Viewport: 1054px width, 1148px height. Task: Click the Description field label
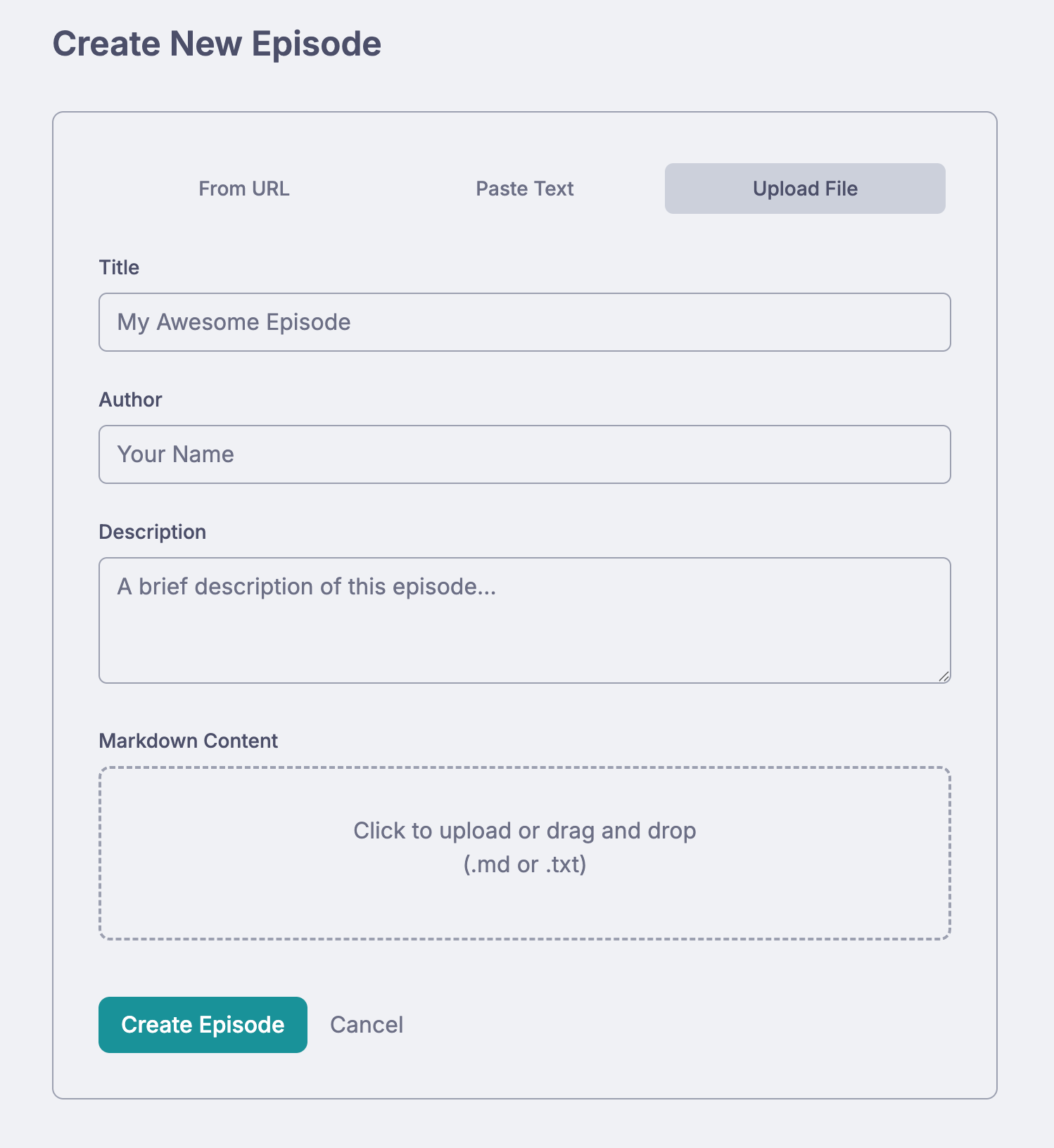(152, 532)
